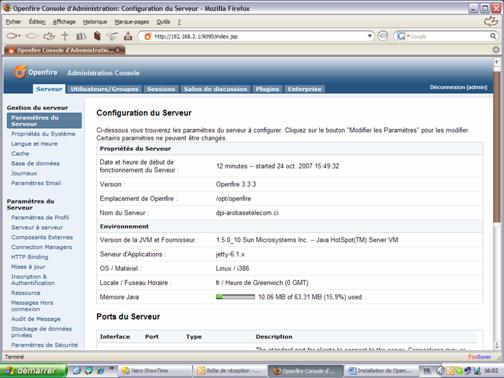Select the Serveur tab
The image size is (504, 378).
point(49,89)
